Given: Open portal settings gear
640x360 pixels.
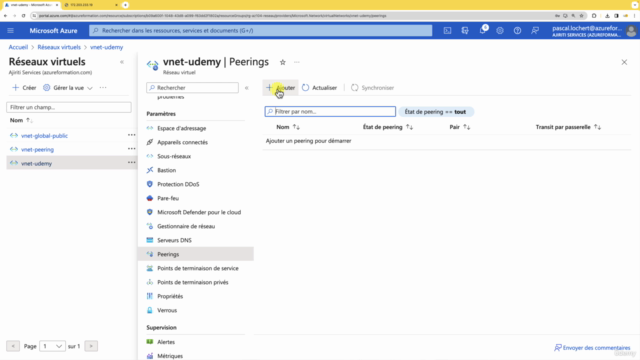Looking at the screenshot, I should 500,31.
